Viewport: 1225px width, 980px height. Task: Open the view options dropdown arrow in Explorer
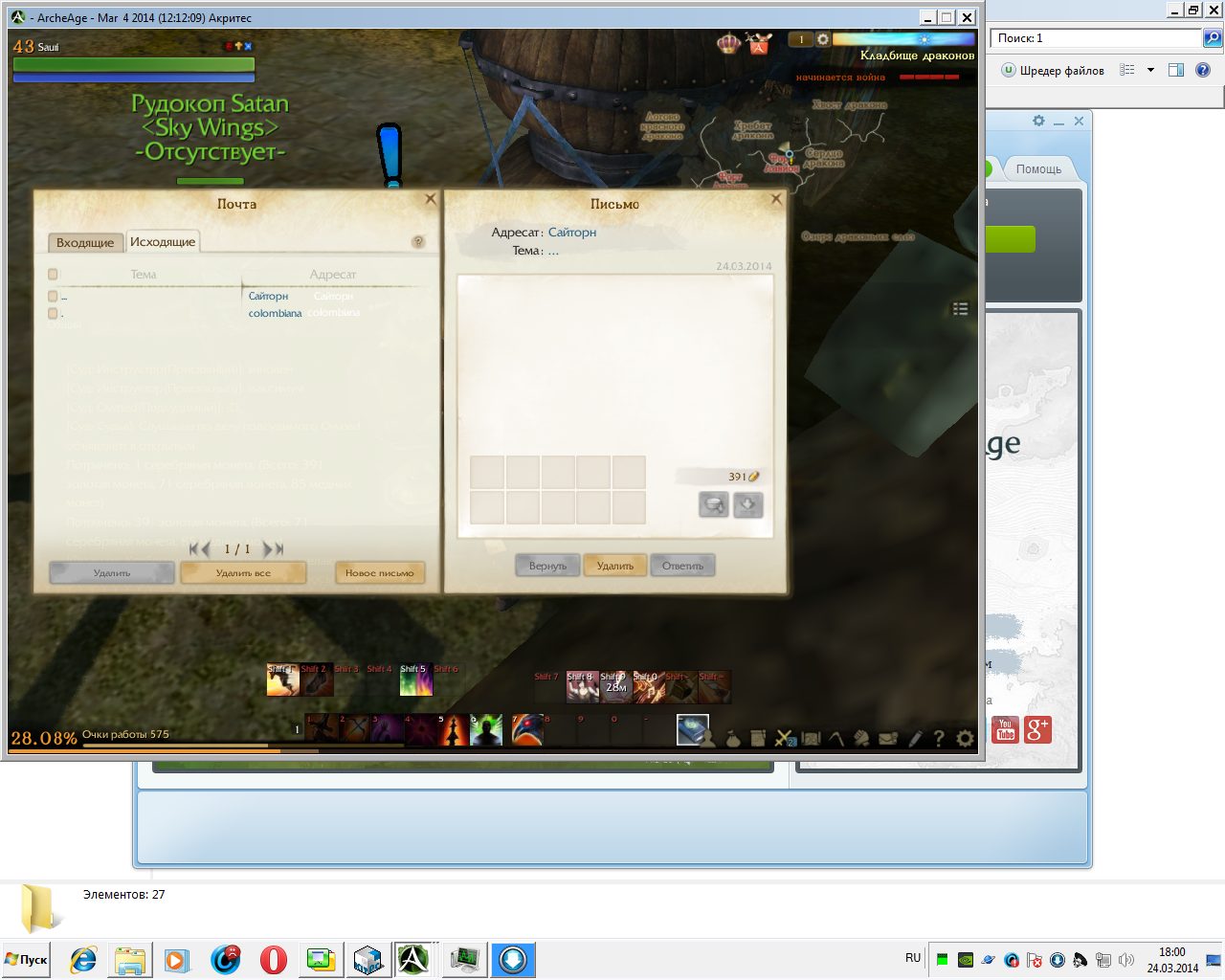click(x=1150, y=70)
